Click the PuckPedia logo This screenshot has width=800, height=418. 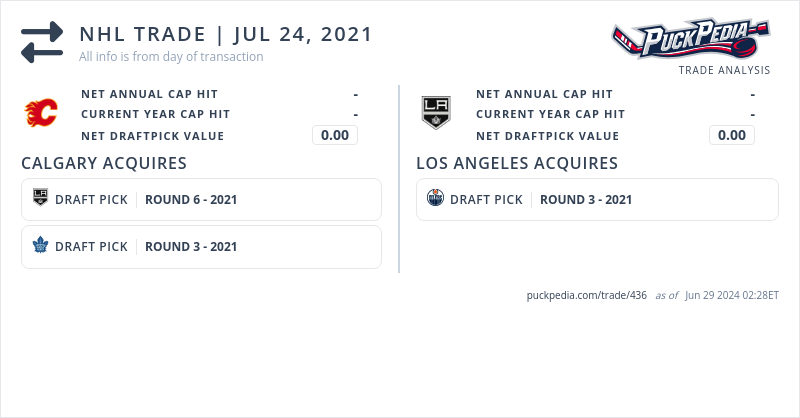(x=691, y=40)
